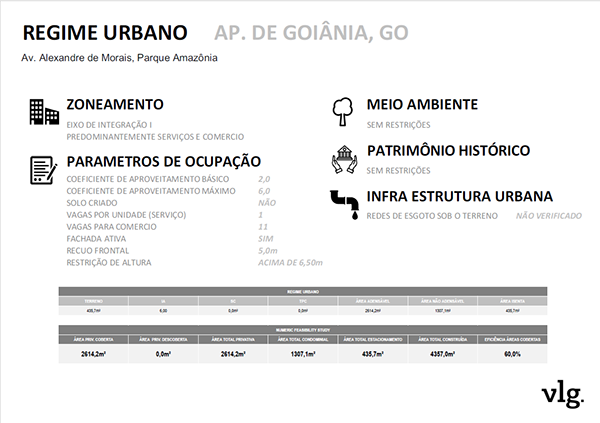Screen dimensions: 600x423
Task: Click the 60,0% efficiency cell
Action: (512, 354)
